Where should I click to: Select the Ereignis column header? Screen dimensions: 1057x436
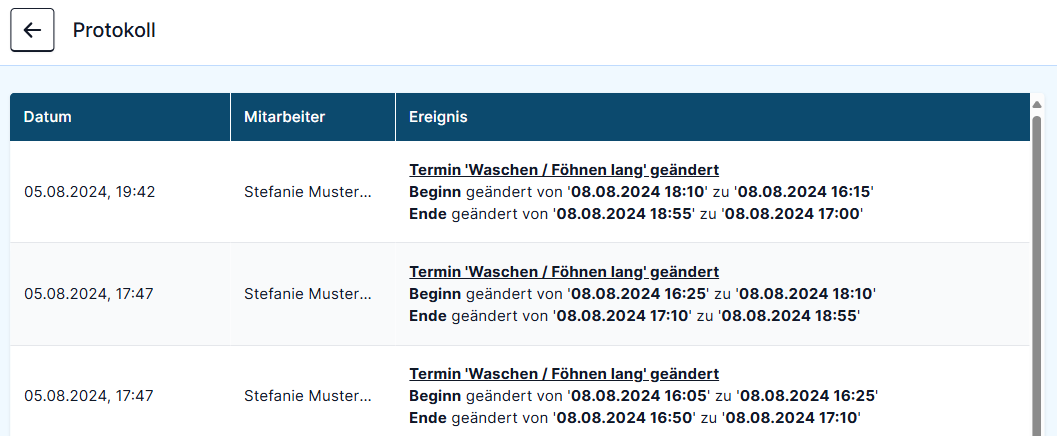pyautogui.click(x=713, y=117)
